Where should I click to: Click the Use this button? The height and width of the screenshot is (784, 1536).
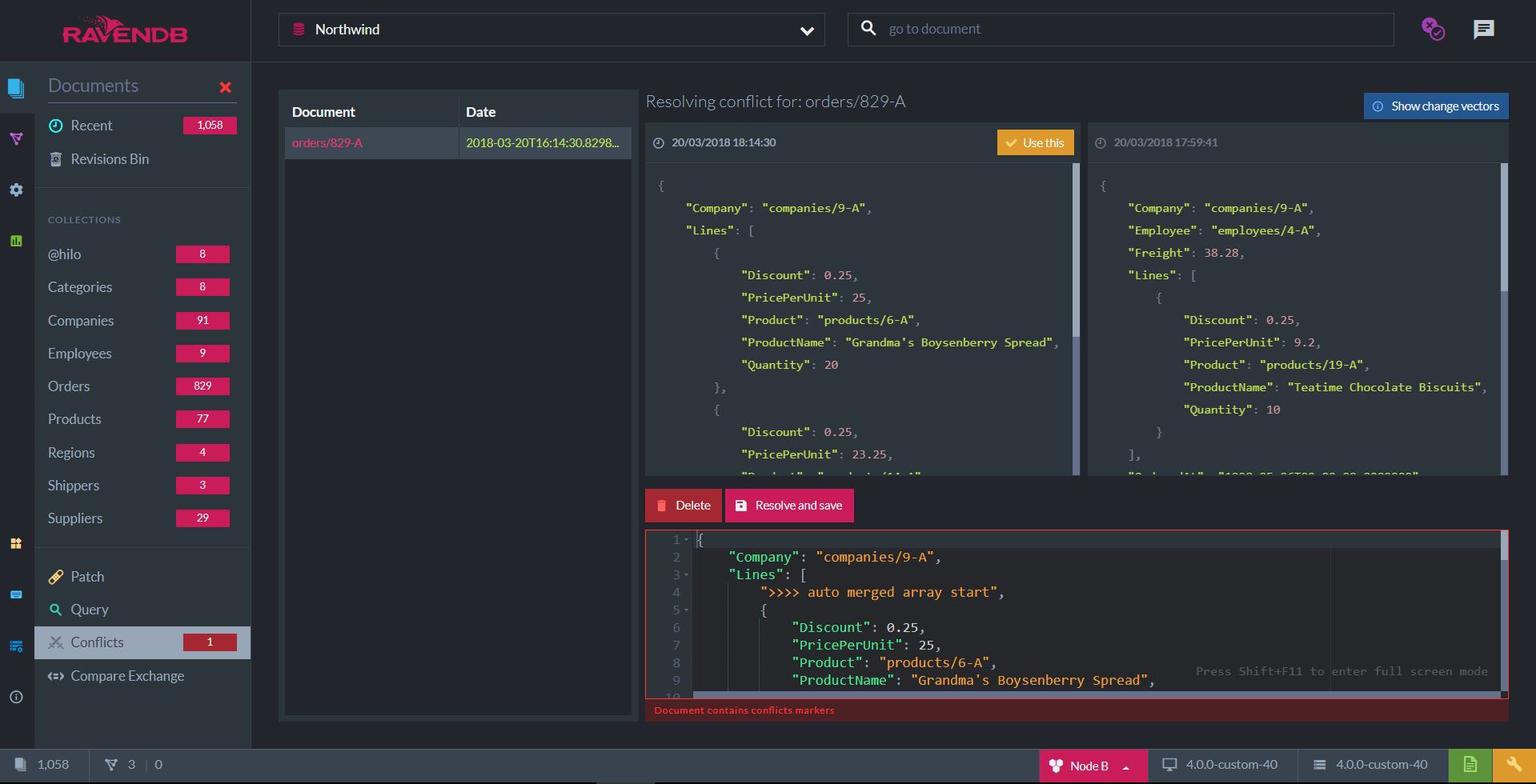pyautogui.click(x=1035, y=143)
